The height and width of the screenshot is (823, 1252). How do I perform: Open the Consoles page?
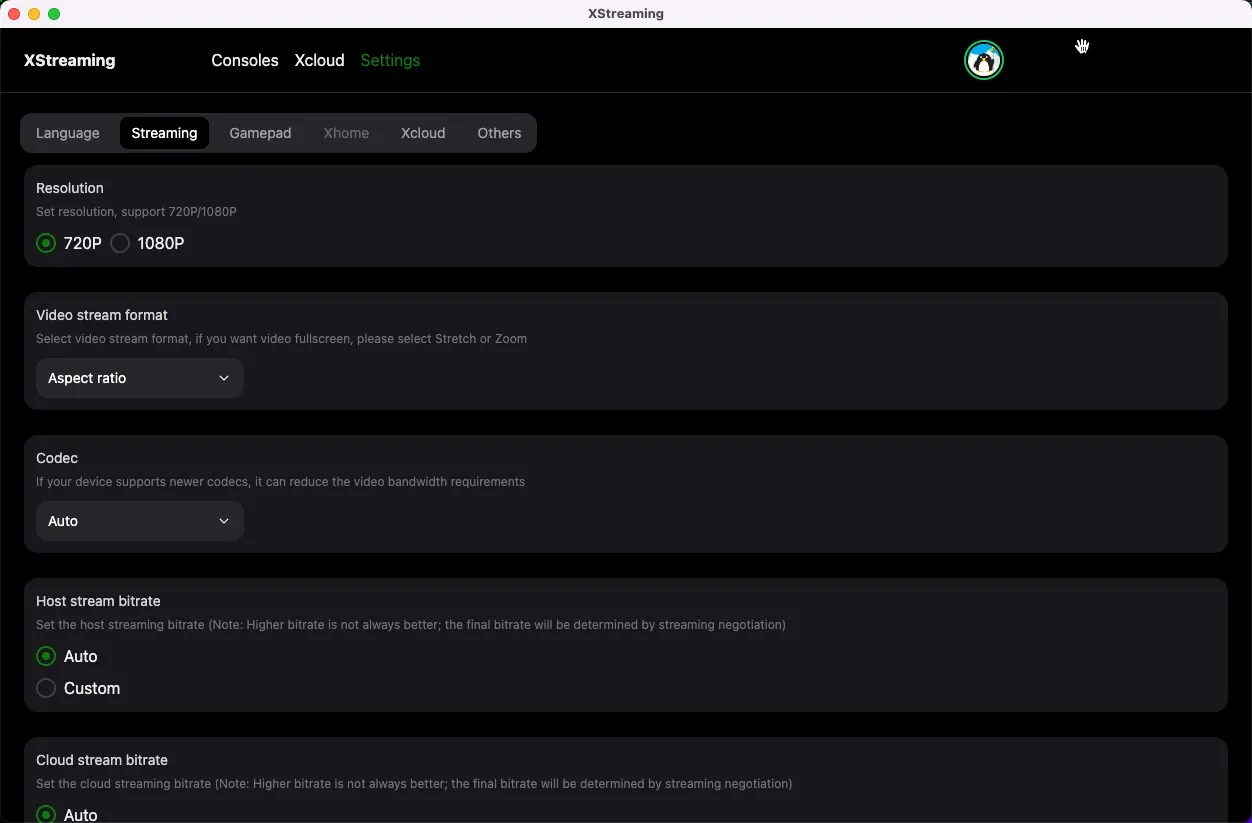pos(244,60)
